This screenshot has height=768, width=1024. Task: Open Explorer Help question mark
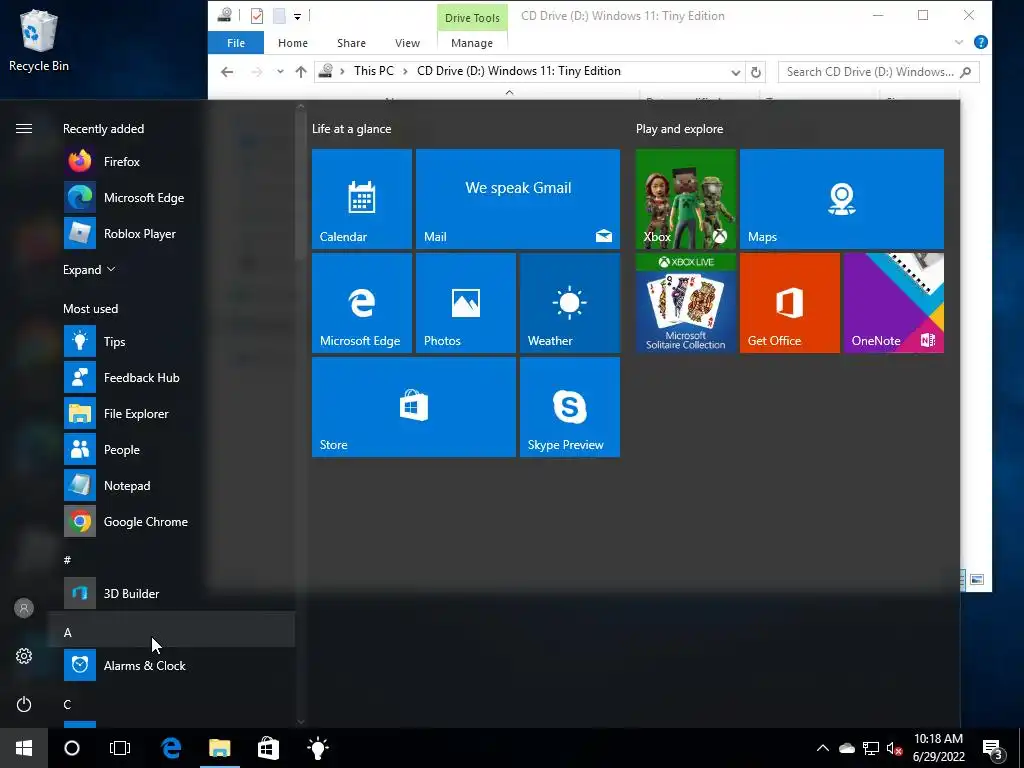point(980,42)
